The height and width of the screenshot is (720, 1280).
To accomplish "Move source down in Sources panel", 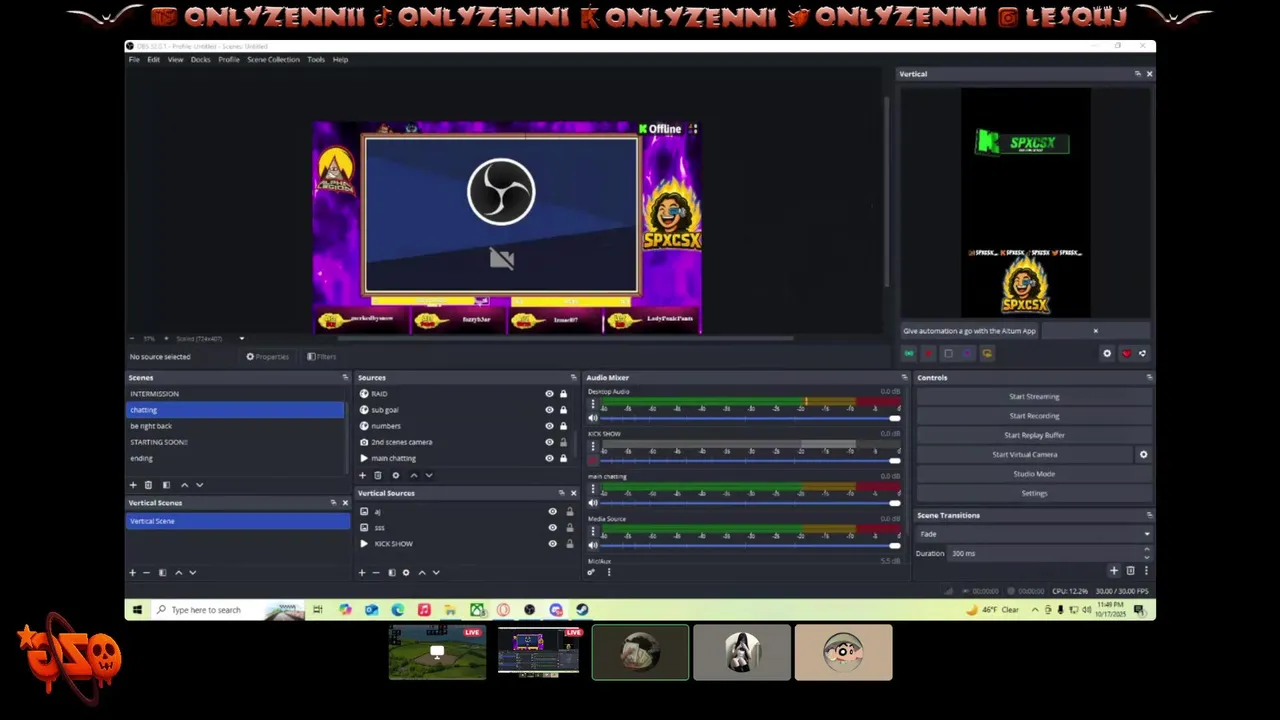I will [429, 476].
